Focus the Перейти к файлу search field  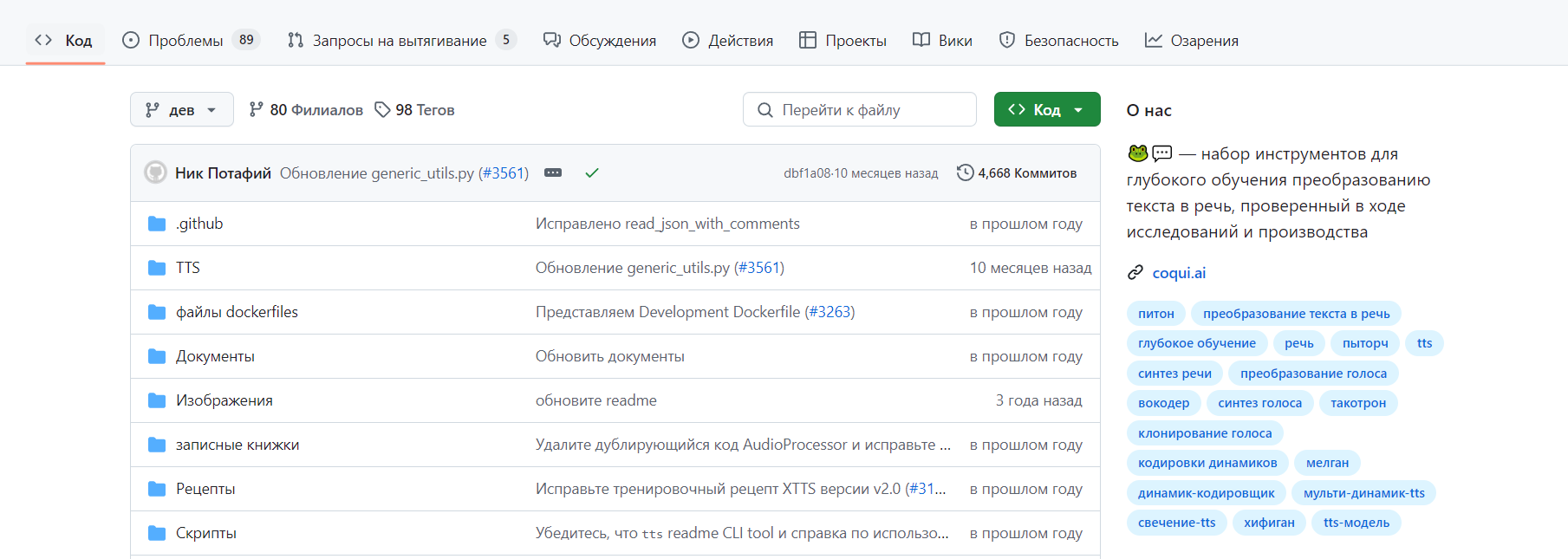point(859,109)
